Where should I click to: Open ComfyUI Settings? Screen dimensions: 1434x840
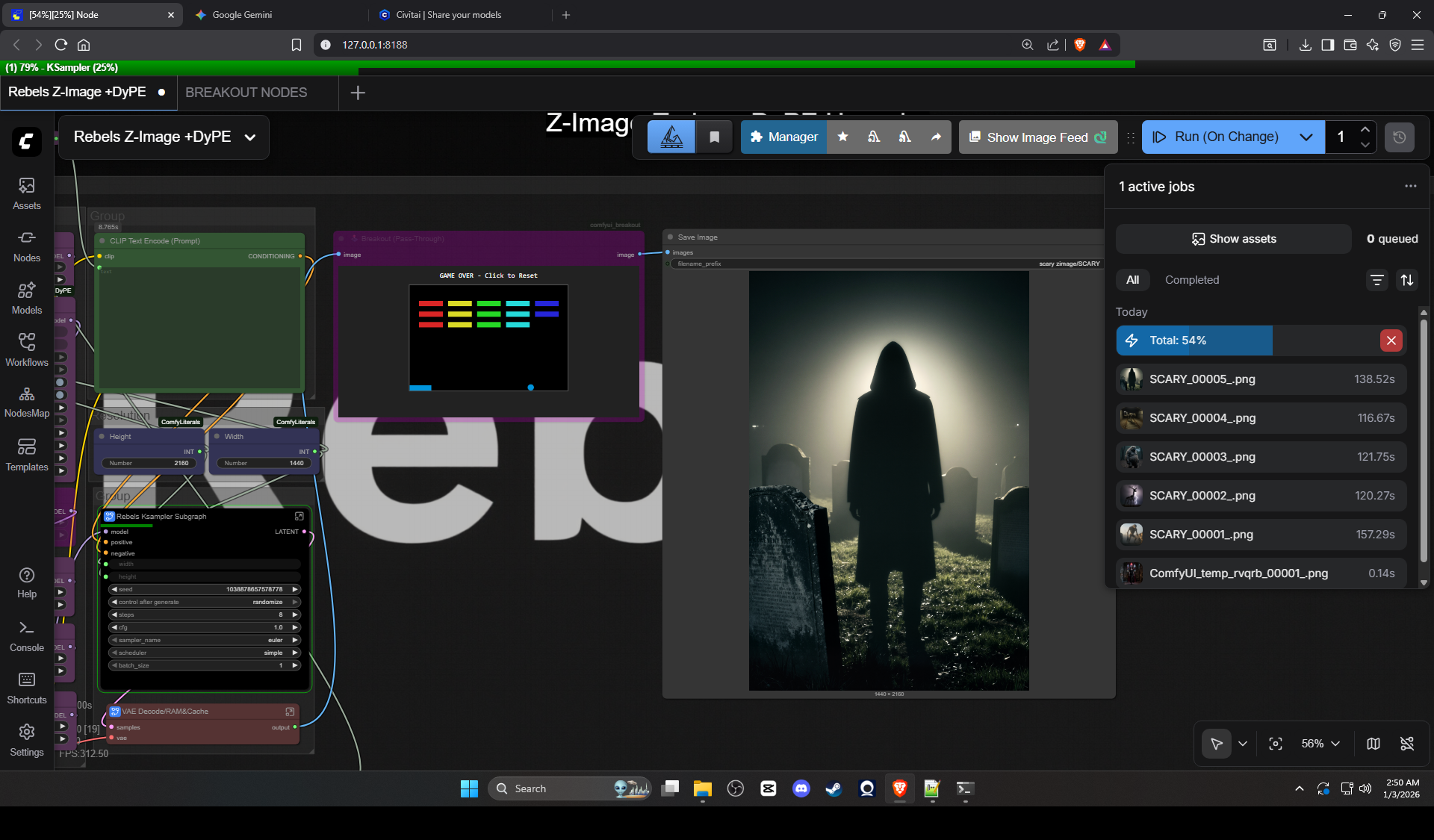coord(27,741)
